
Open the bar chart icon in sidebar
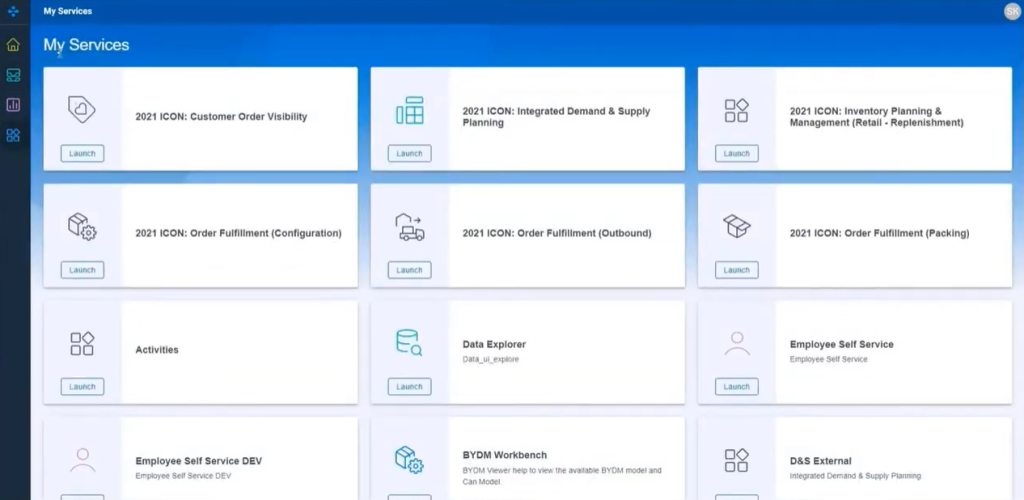pos(13,105)
